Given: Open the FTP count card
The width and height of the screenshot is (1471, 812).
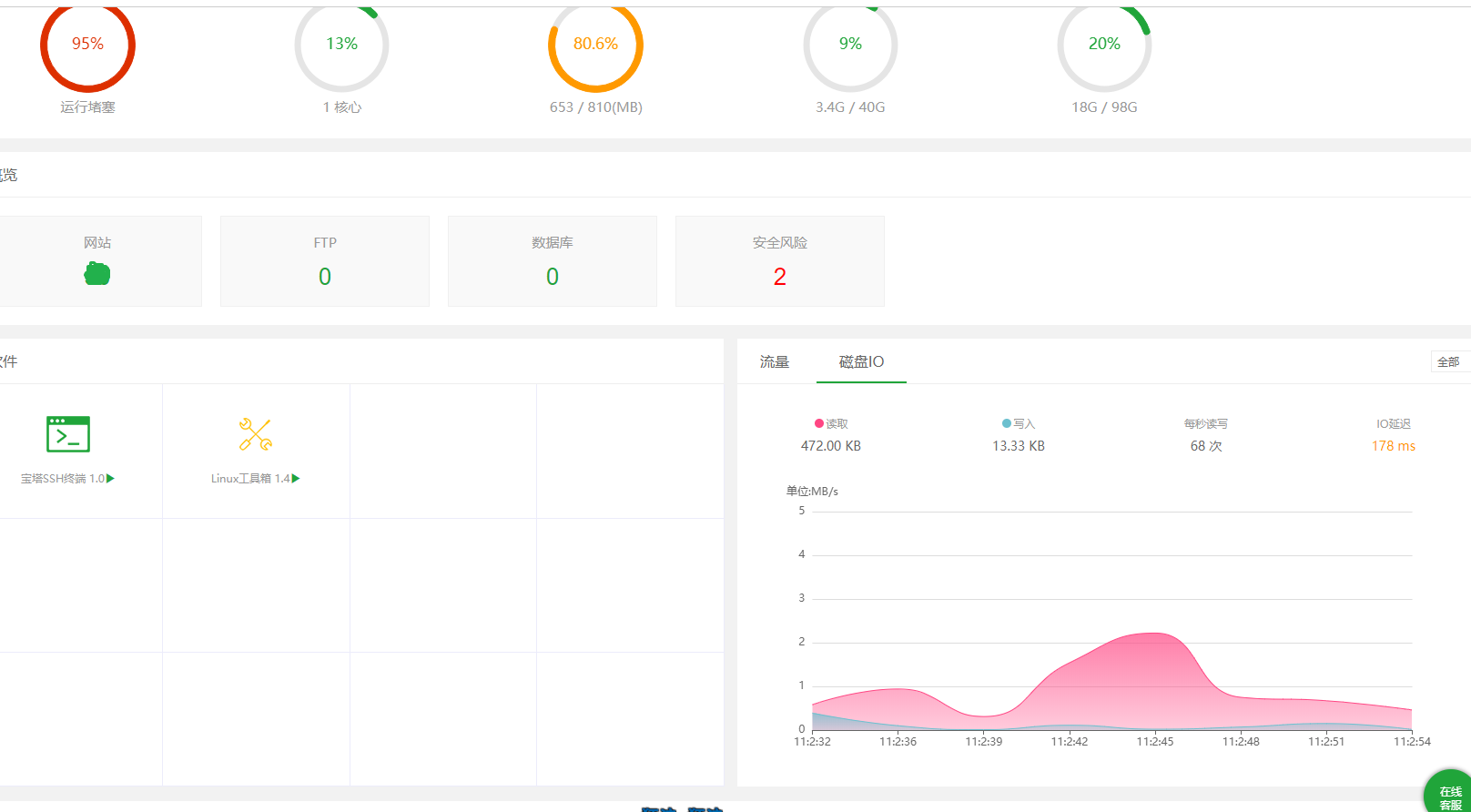Looking at the screenshot, I should [325, 261].
